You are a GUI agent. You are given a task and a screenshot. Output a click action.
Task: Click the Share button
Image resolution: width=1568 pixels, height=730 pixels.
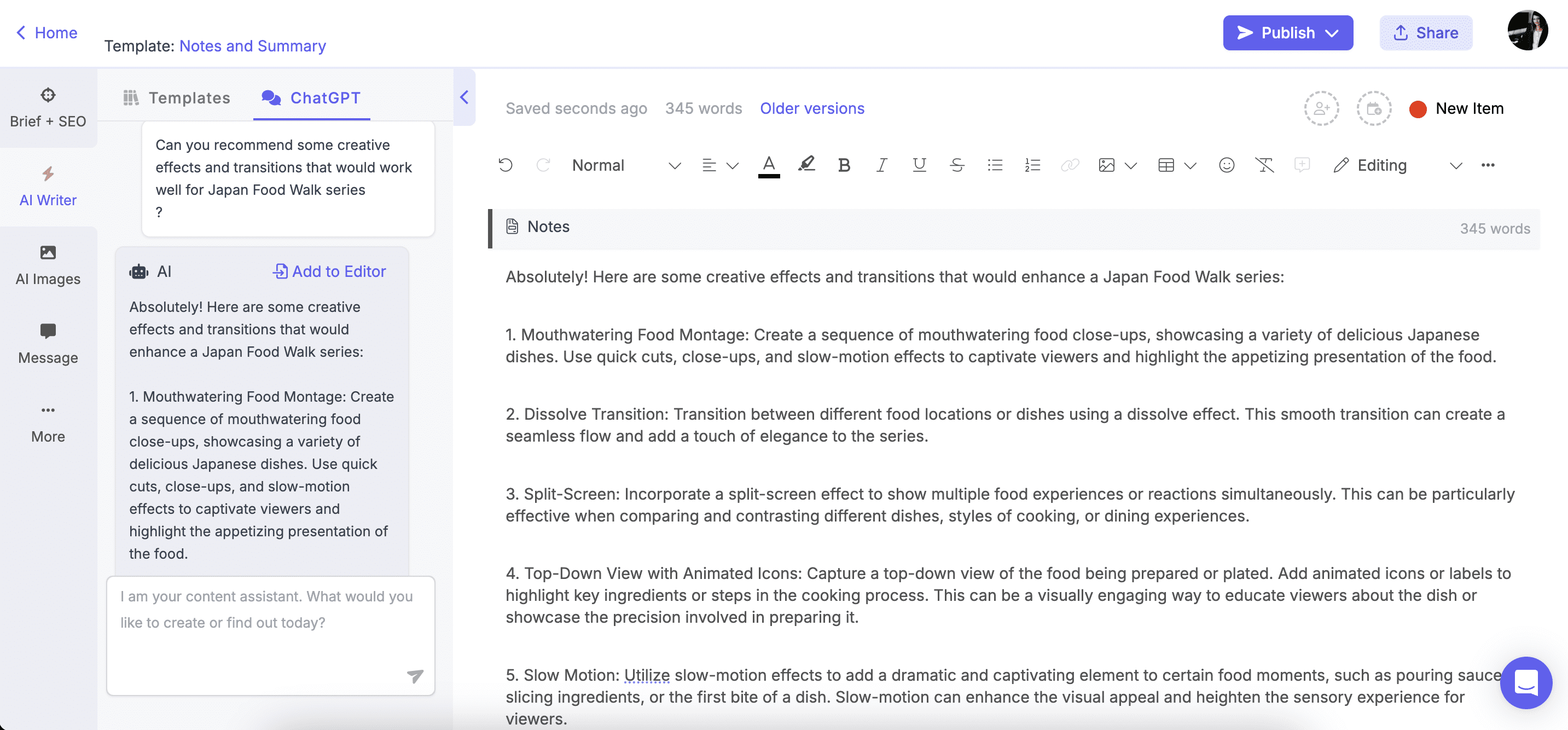[1426, 33]
